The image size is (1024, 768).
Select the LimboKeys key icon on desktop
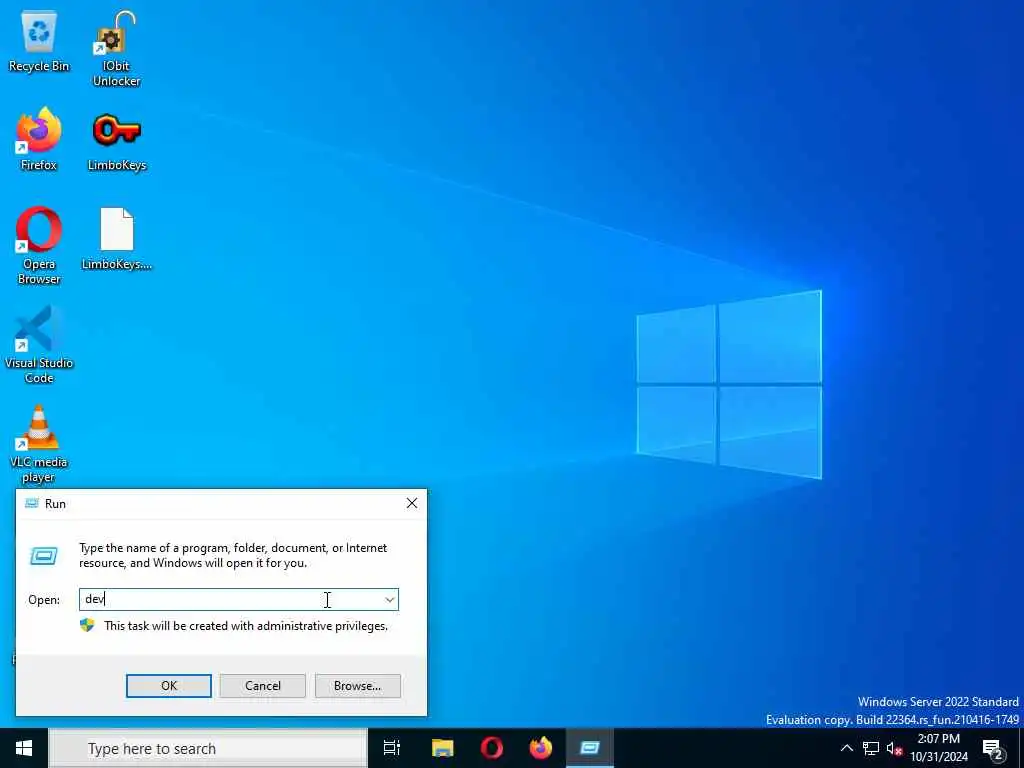(x=117, y=140)
